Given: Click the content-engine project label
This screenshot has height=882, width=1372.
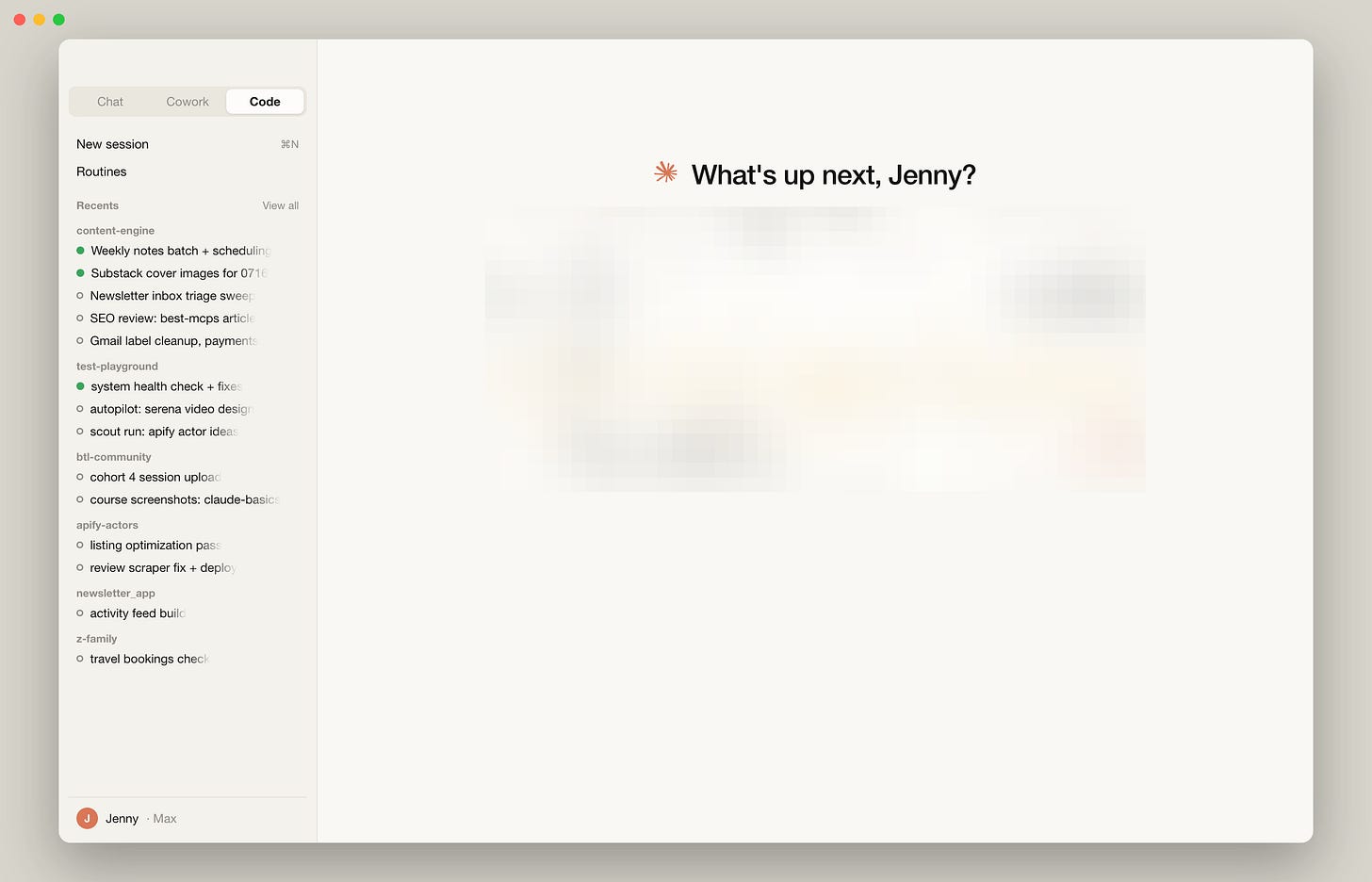Looking at the screenshot, I should 115,231.
